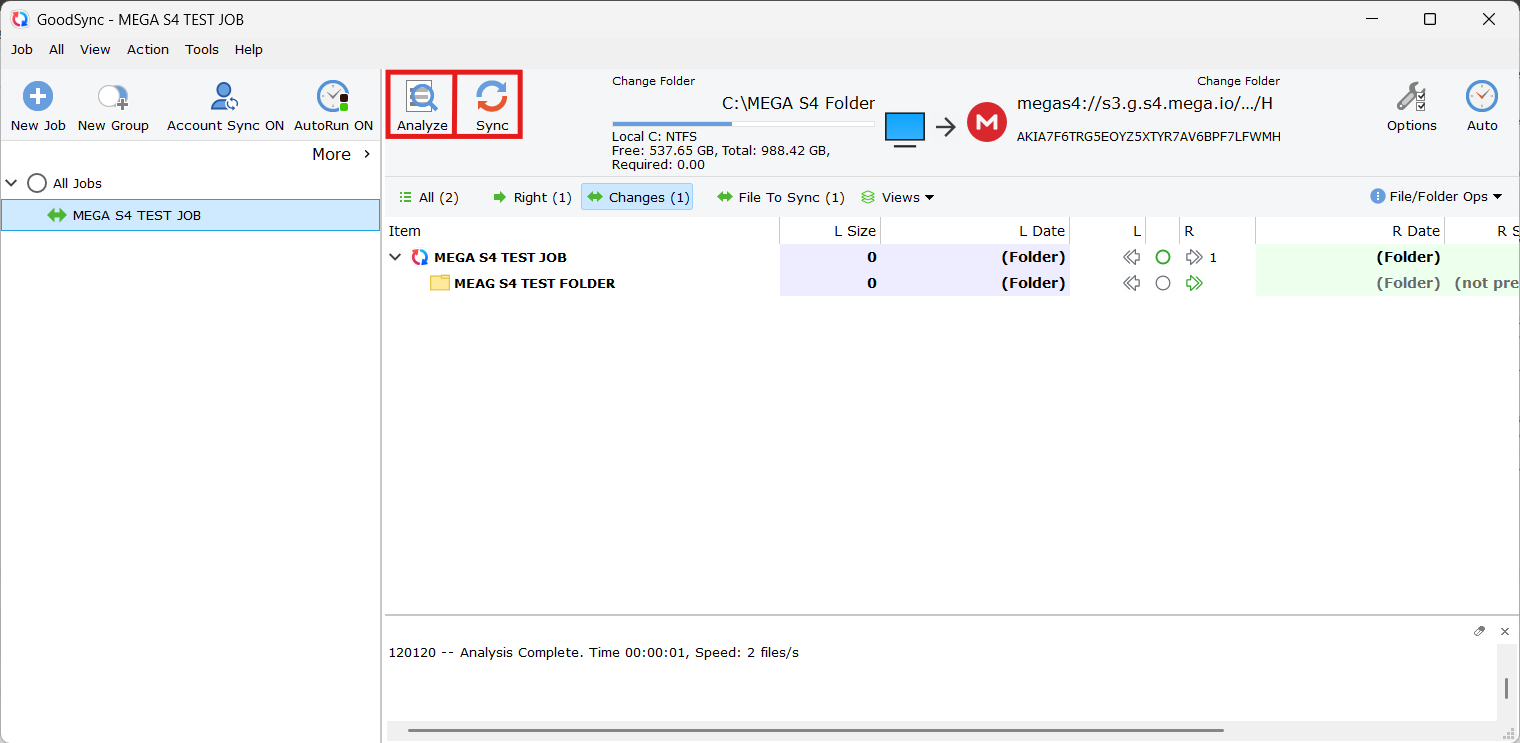Collapse MEGA S4 TEST JOB row
The width and height of the screenshot is (1520, 743).
pos(395,257)
